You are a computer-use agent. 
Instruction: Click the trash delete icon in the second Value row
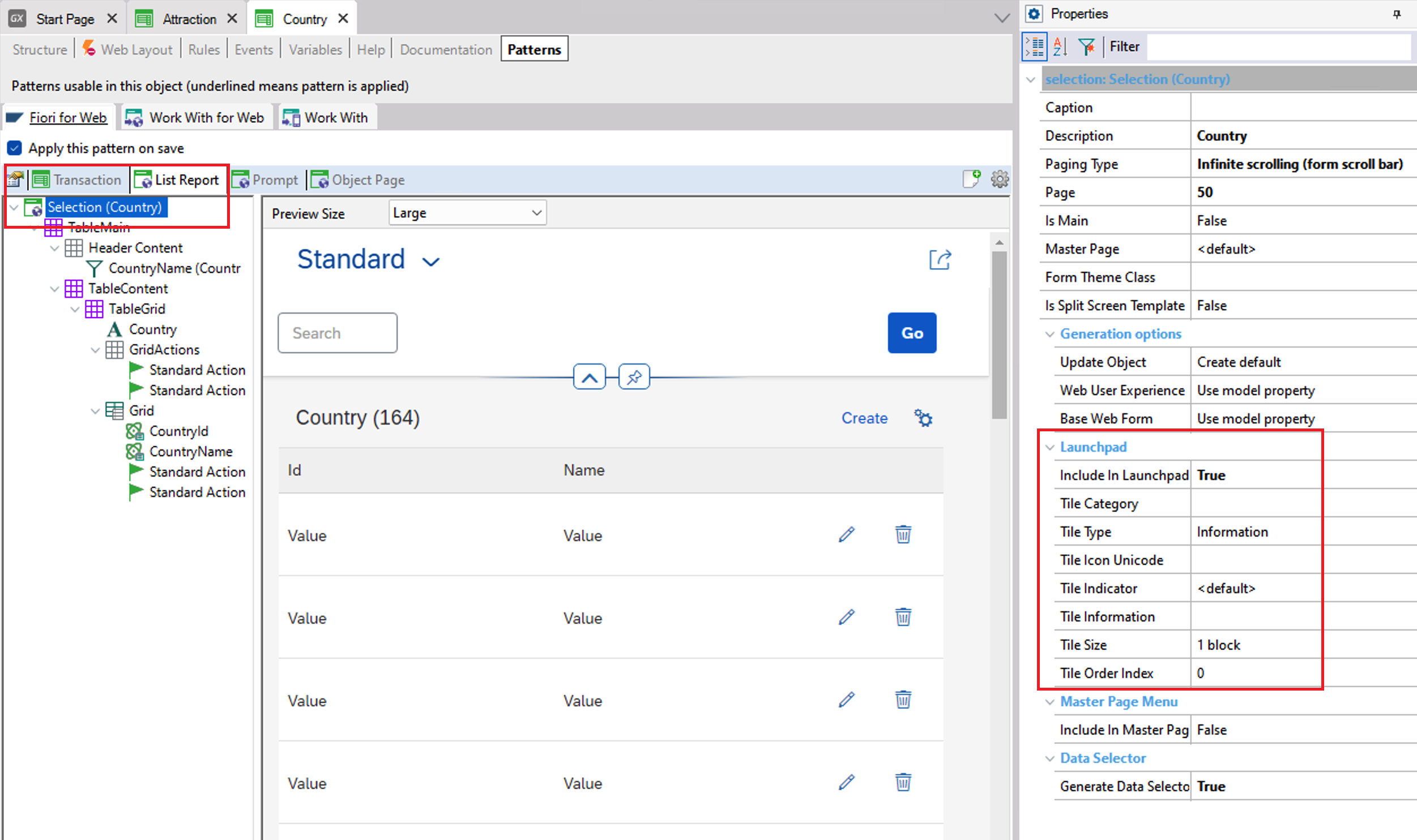coord(903,617)
